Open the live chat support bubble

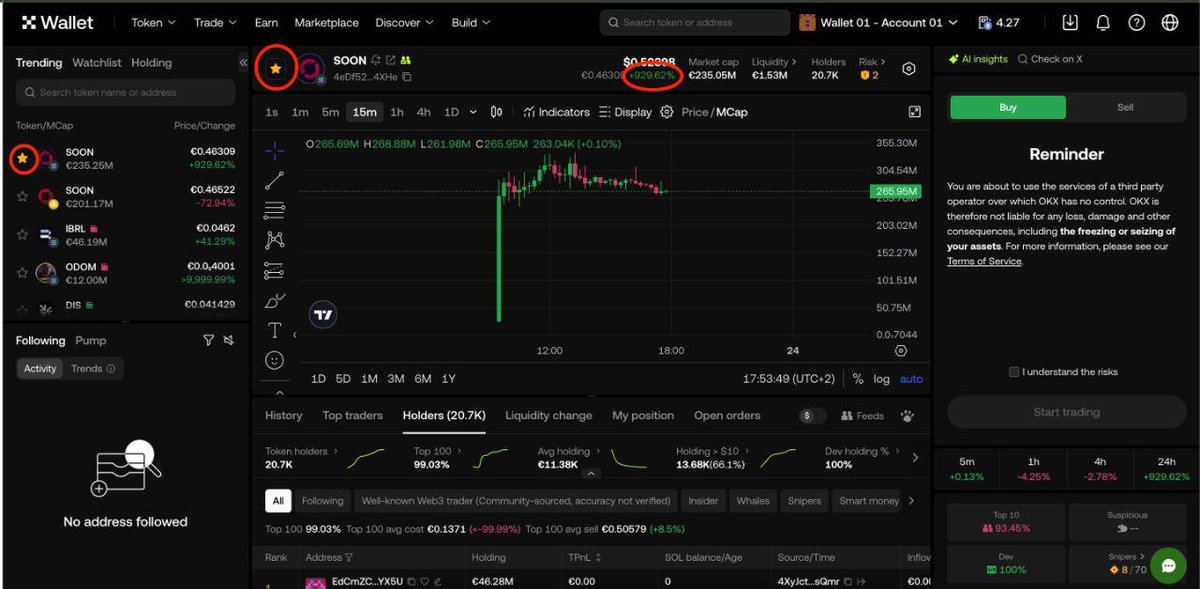[x=1168, y=566]
